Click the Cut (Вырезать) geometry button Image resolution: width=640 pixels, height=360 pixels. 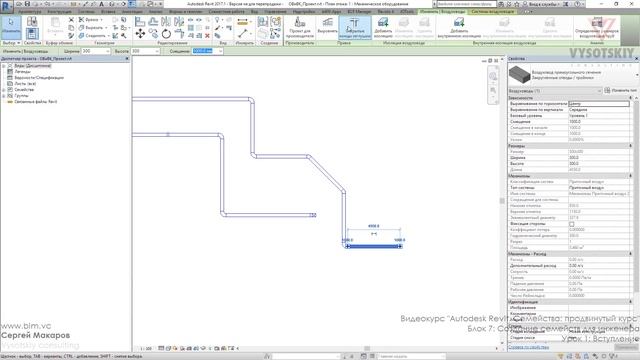[92, 28]
